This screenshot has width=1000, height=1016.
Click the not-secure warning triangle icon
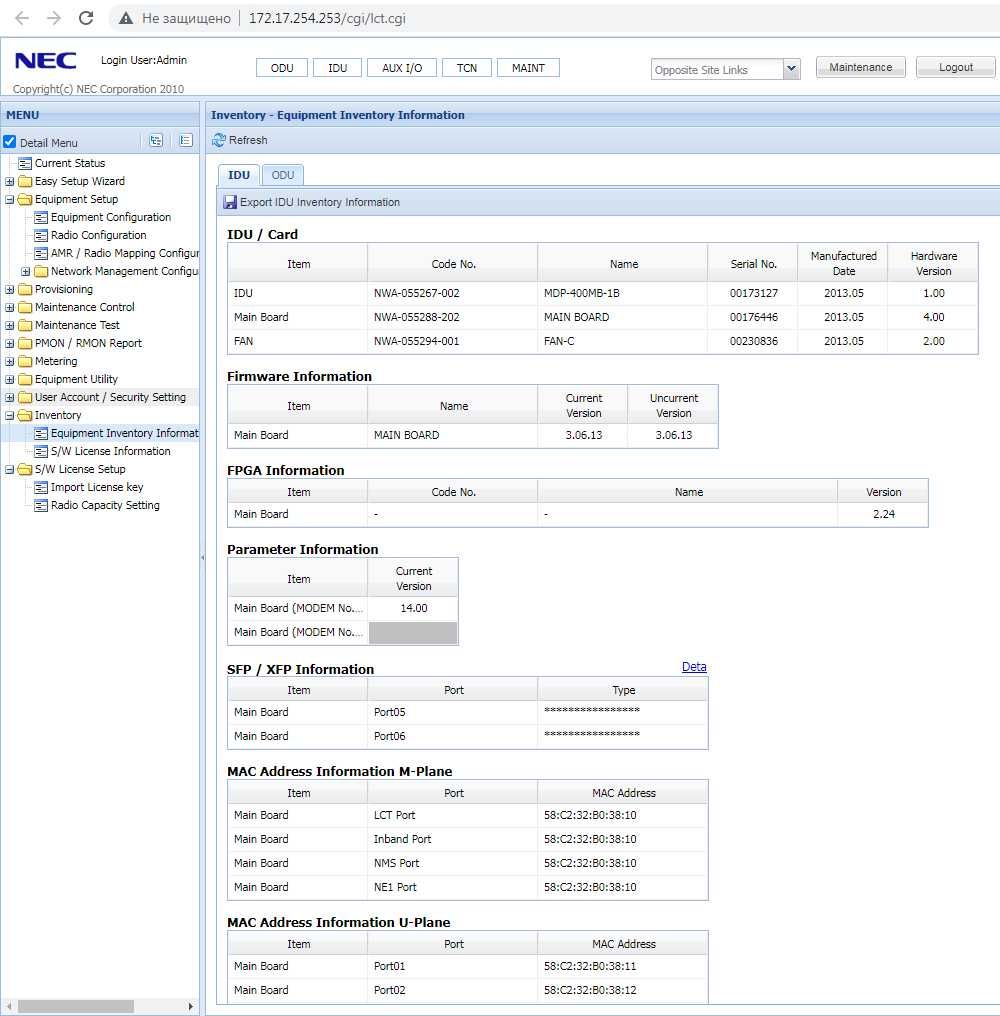tap(126, 18)
